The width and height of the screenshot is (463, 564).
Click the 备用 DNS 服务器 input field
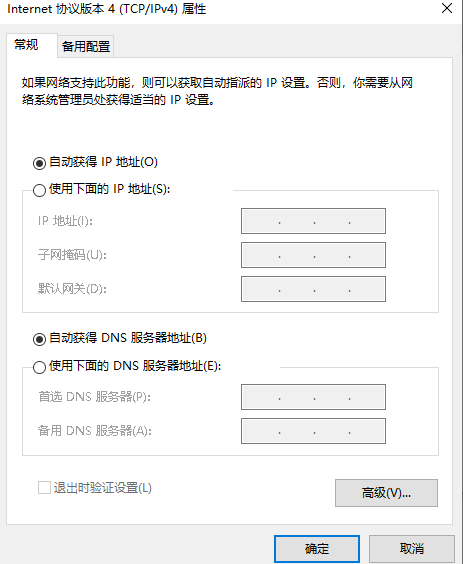[x=313, y=431]
